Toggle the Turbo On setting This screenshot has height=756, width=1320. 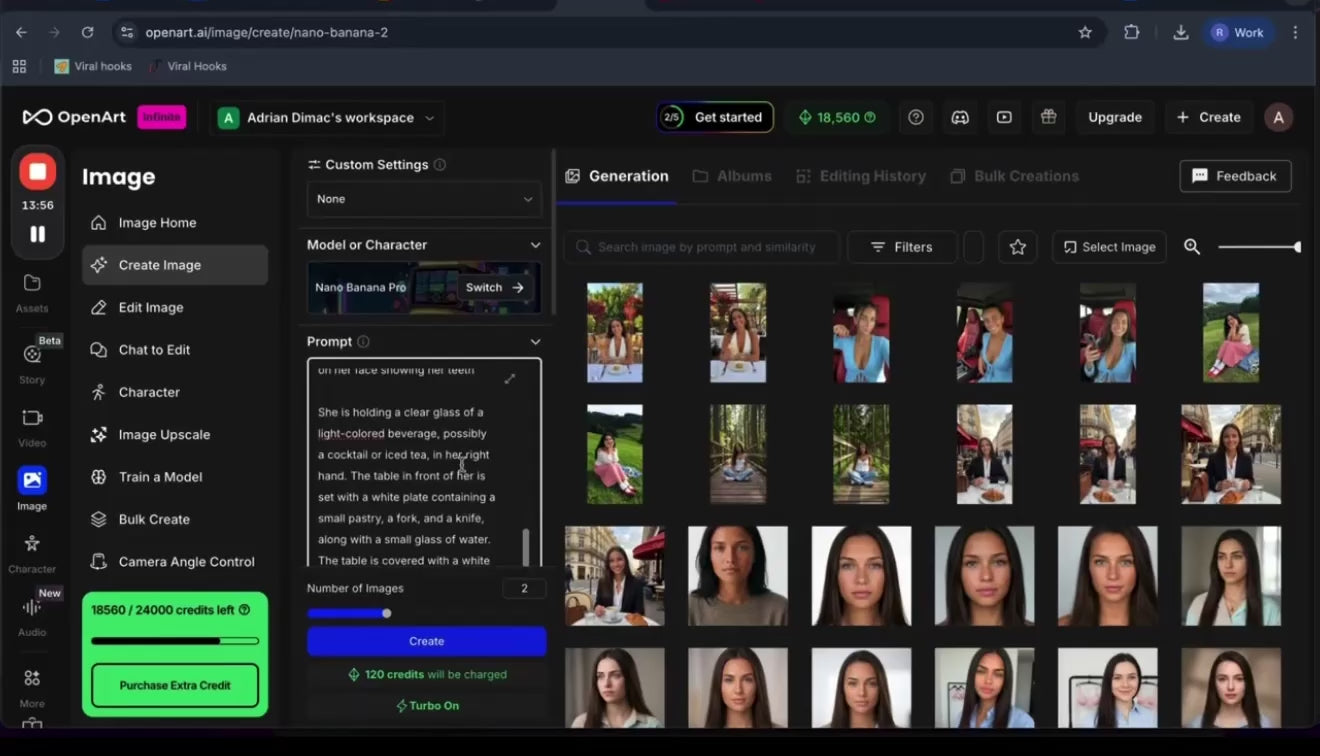pyautogui.click(x=427, y=706)
